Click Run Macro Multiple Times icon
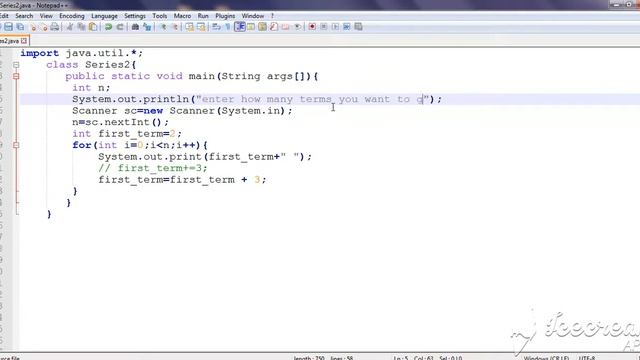 pyautogui.click(x=347, y=27)
